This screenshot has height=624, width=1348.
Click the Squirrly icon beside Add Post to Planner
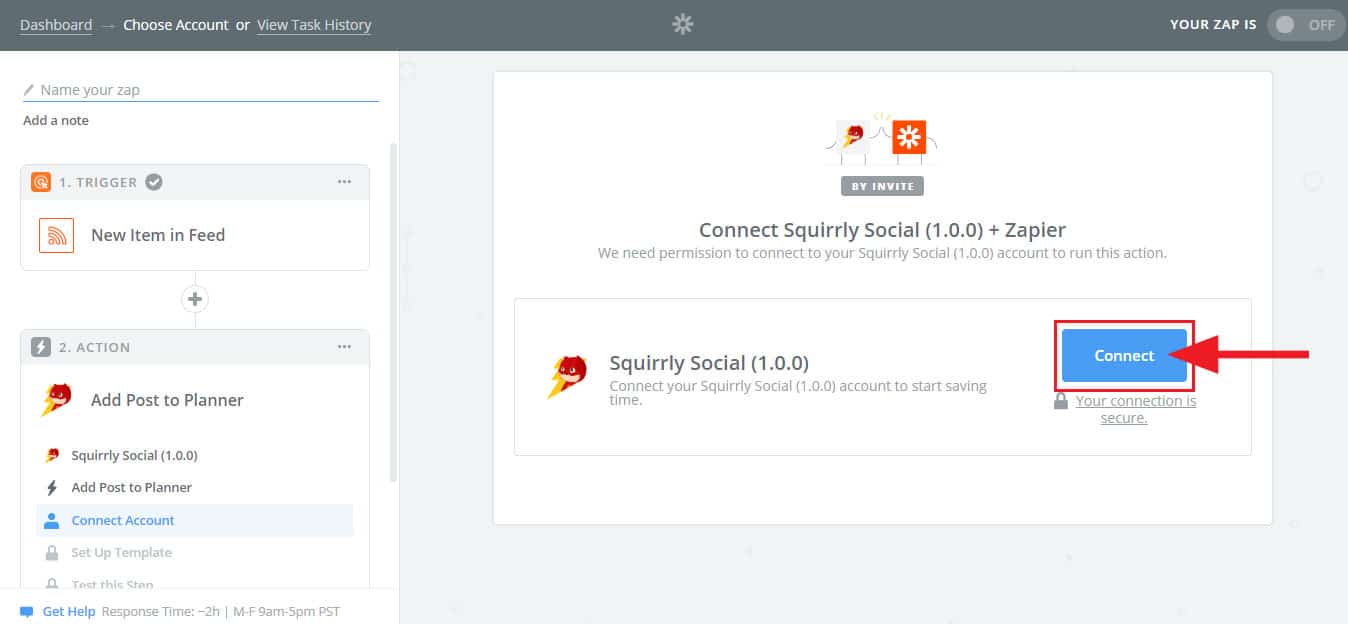point(57,400)
